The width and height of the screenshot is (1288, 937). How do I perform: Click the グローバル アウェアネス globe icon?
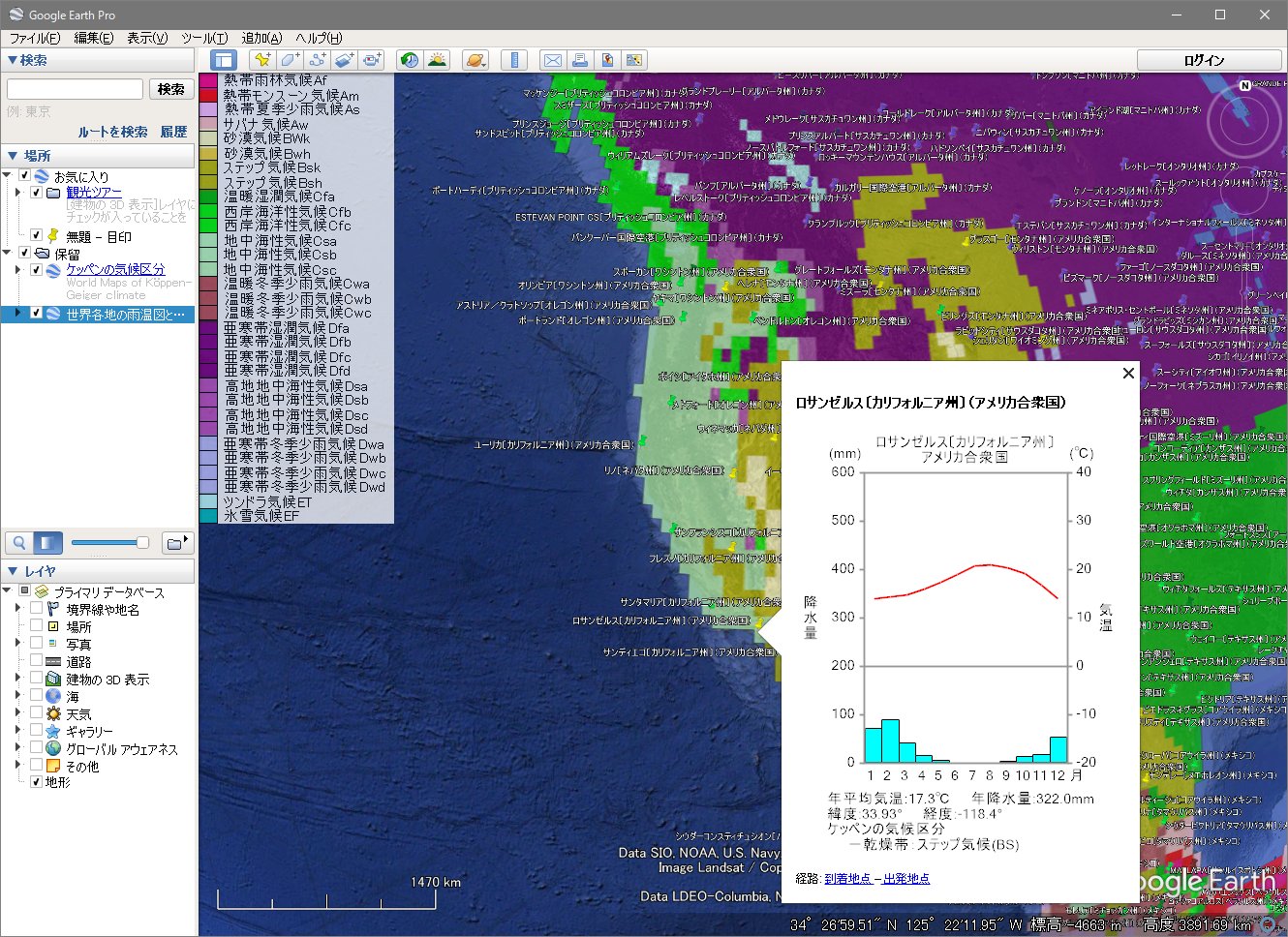pyautogui.click(x=53, y=748)
